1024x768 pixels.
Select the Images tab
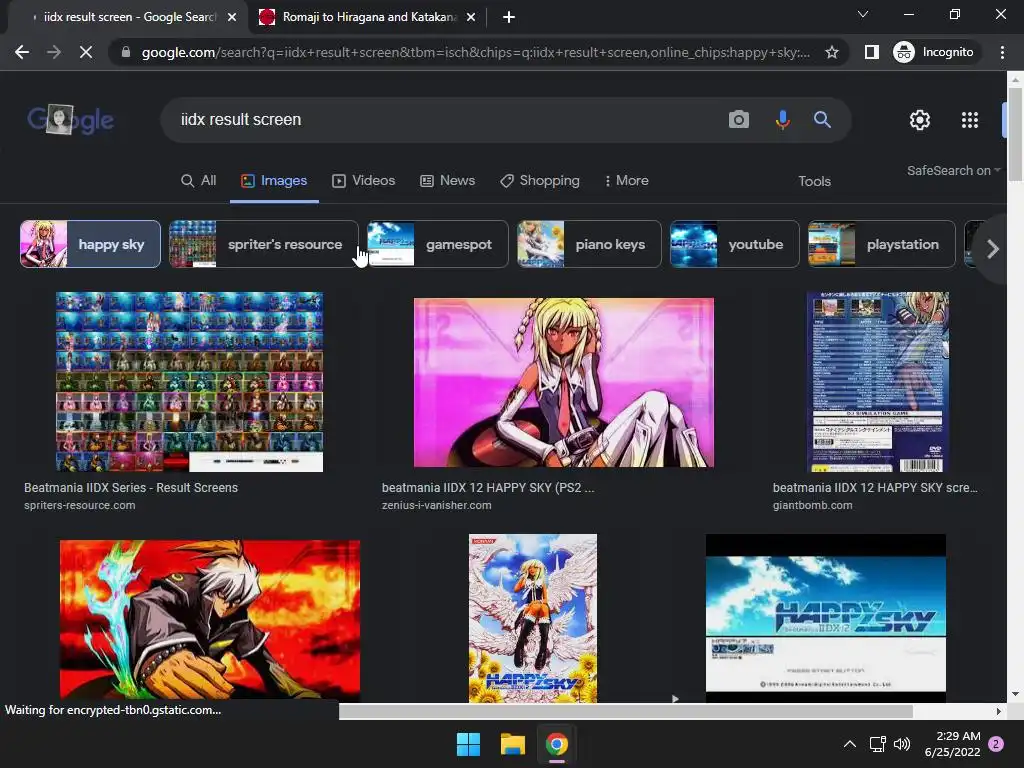274,181
